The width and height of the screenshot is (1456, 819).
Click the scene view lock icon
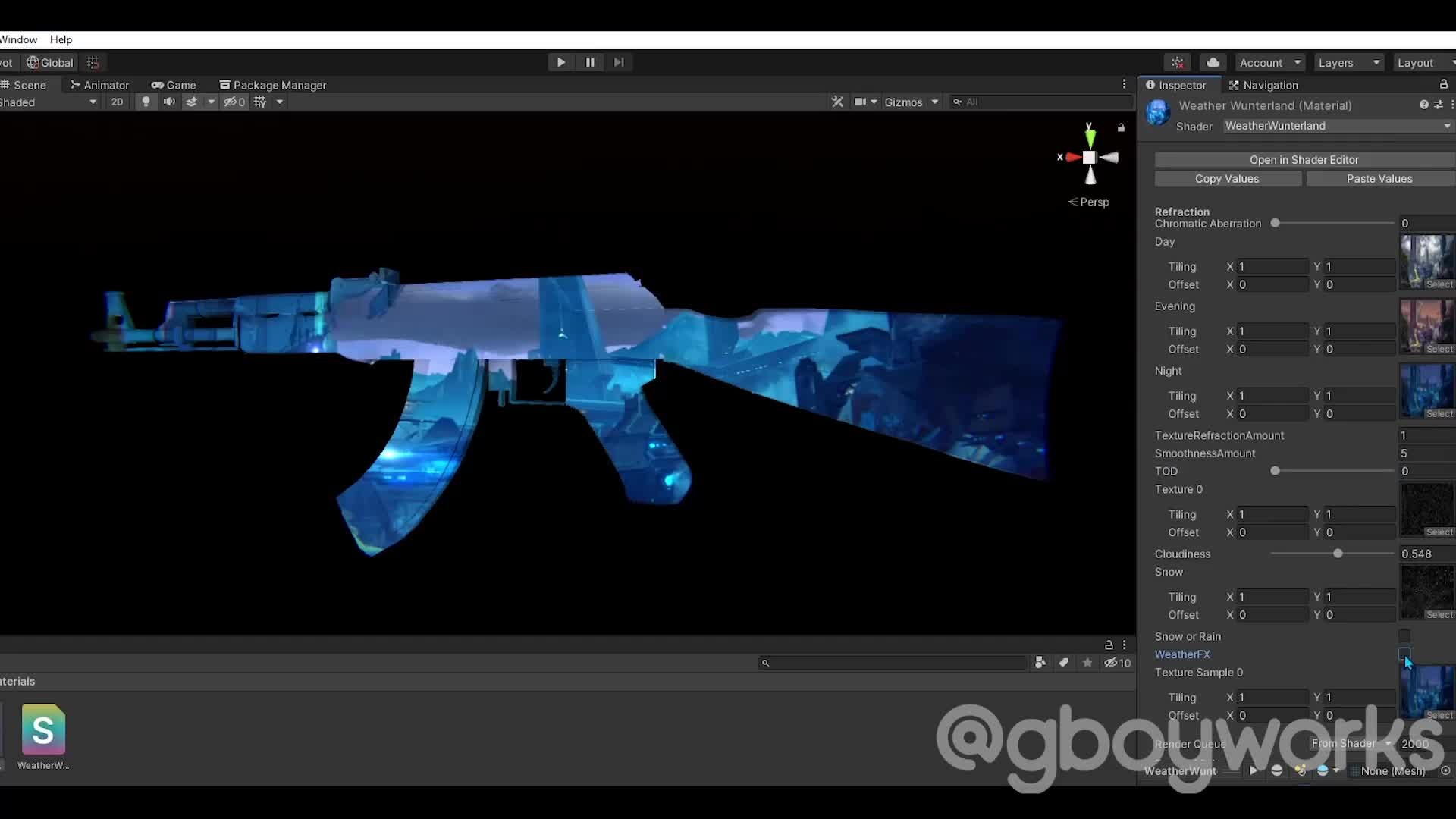click(x=1121, y=128)
